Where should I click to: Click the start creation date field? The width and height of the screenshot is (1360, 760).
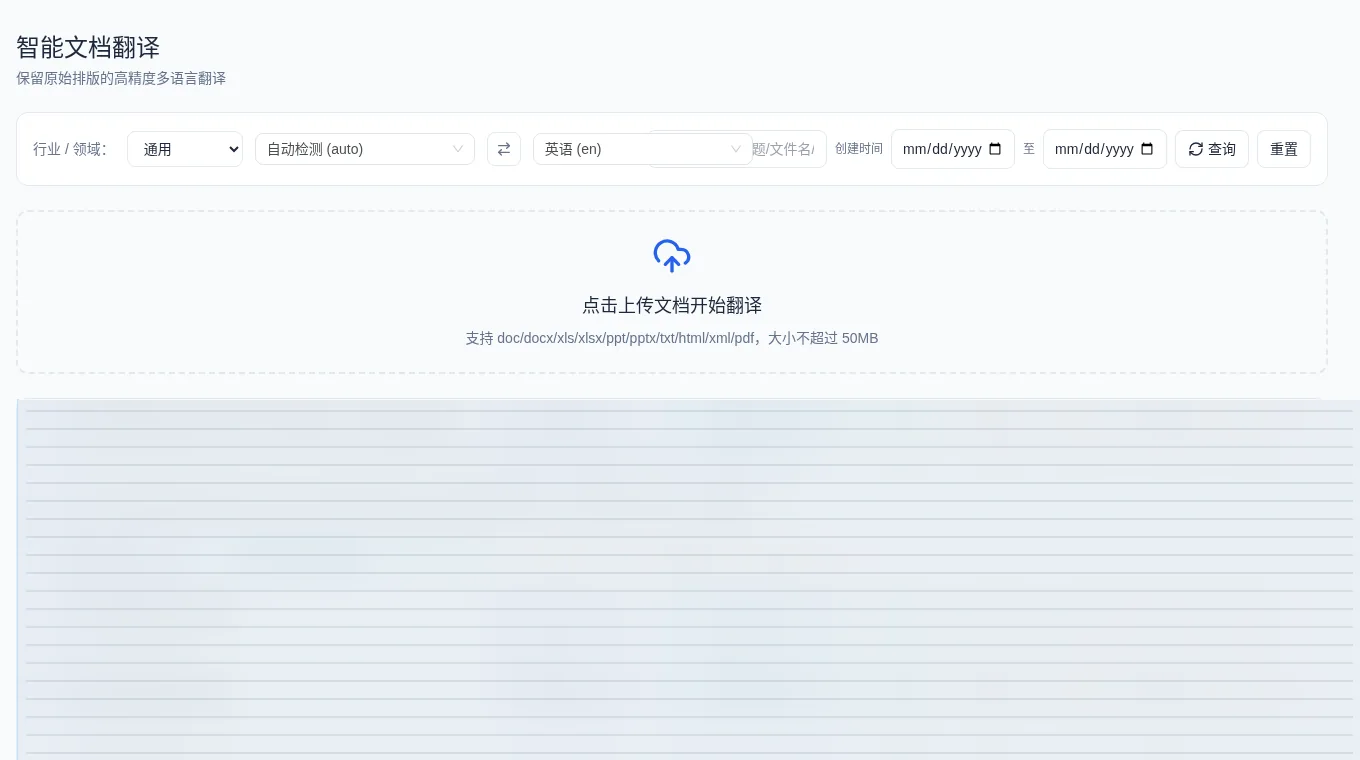click(953, 149)
